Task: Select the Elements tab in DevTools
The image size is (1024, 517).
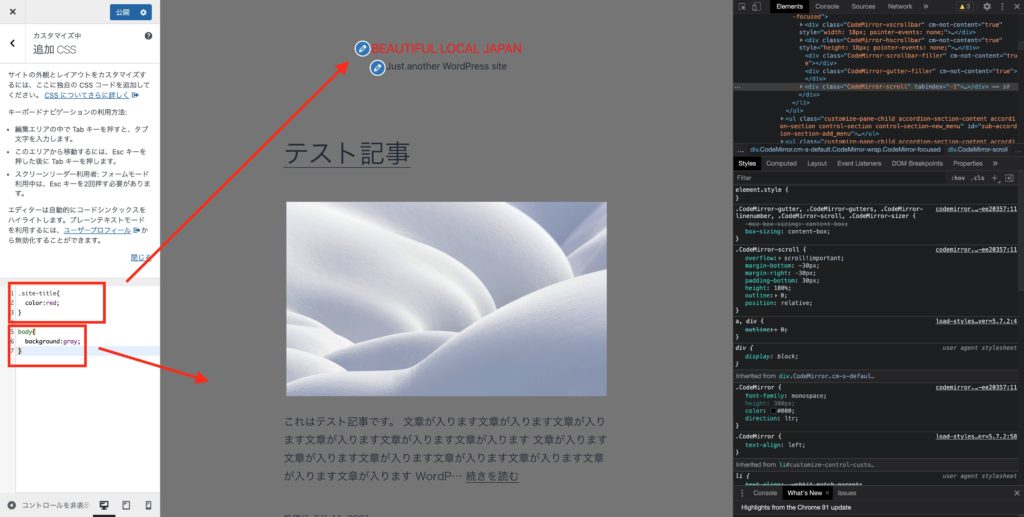Action: point(790,7)
